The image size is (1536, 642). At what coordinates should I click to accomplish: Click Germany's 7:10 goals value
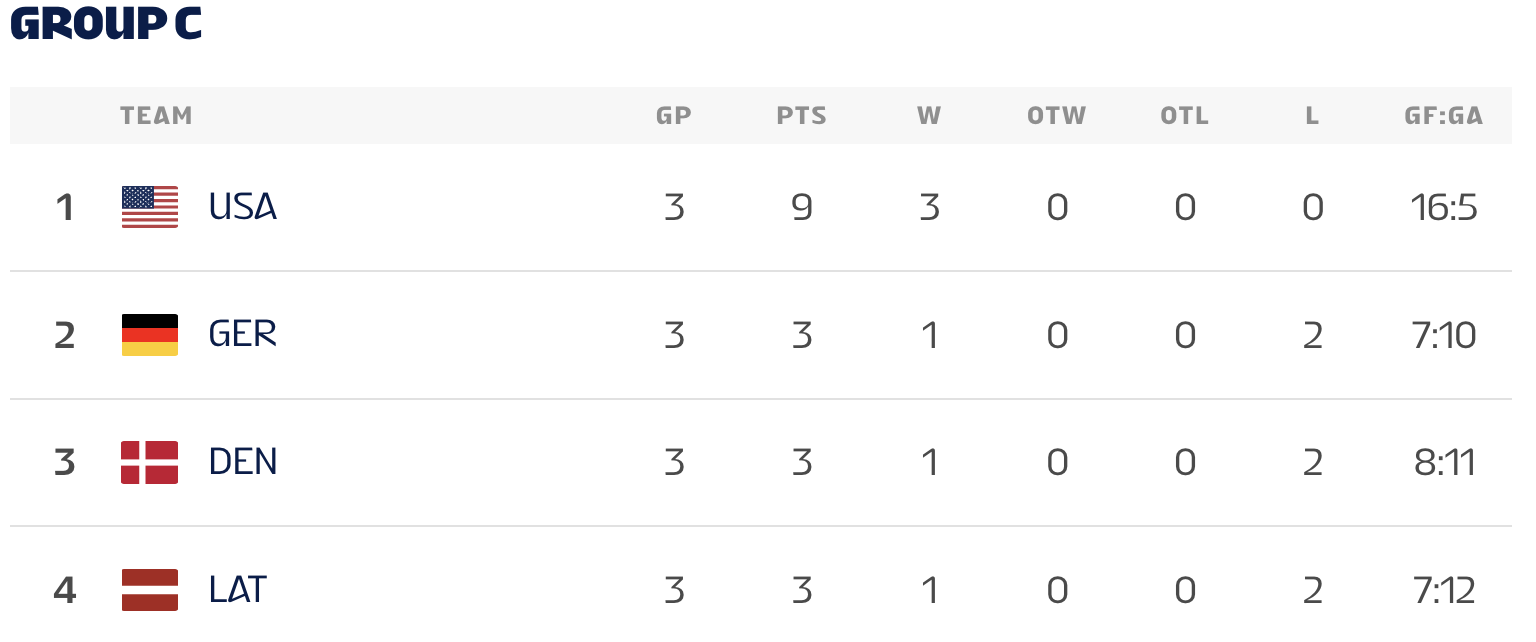(1444, 334)
